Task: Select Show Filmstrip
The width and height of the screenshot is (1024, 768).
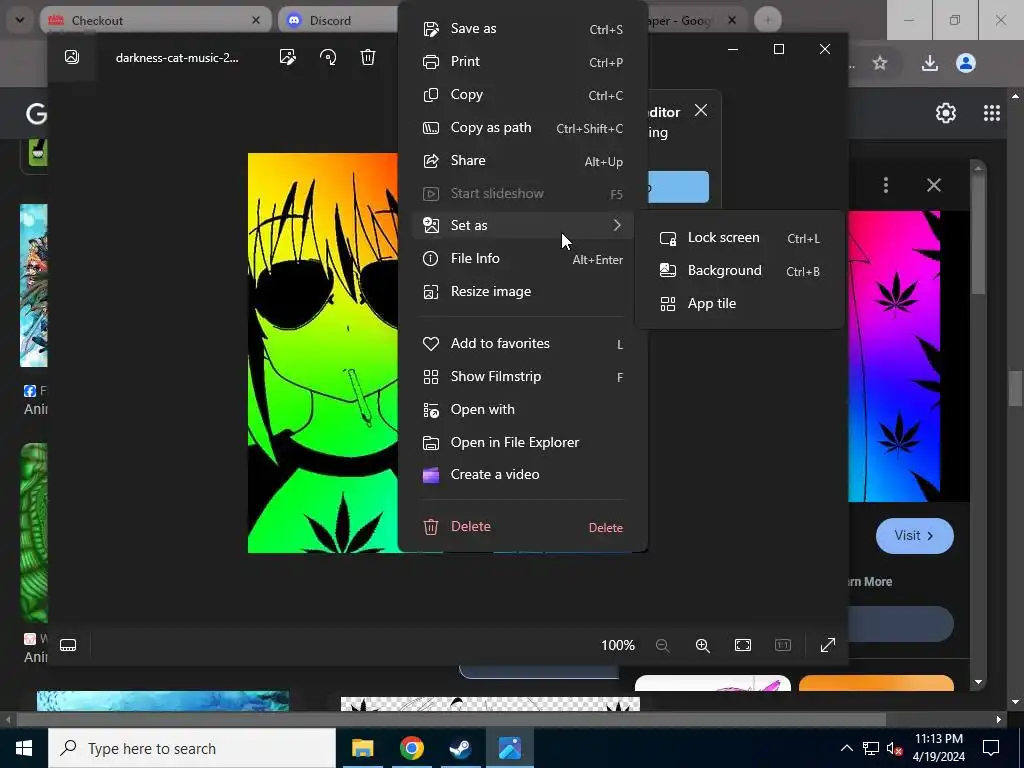Action: tap(522, 377)
